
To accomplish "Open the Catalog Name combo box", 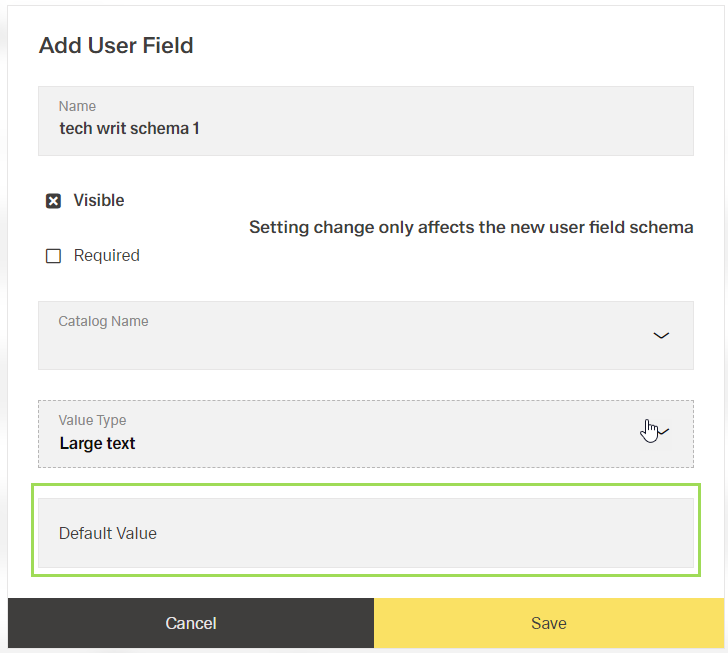I will click(x=365, y=336).
